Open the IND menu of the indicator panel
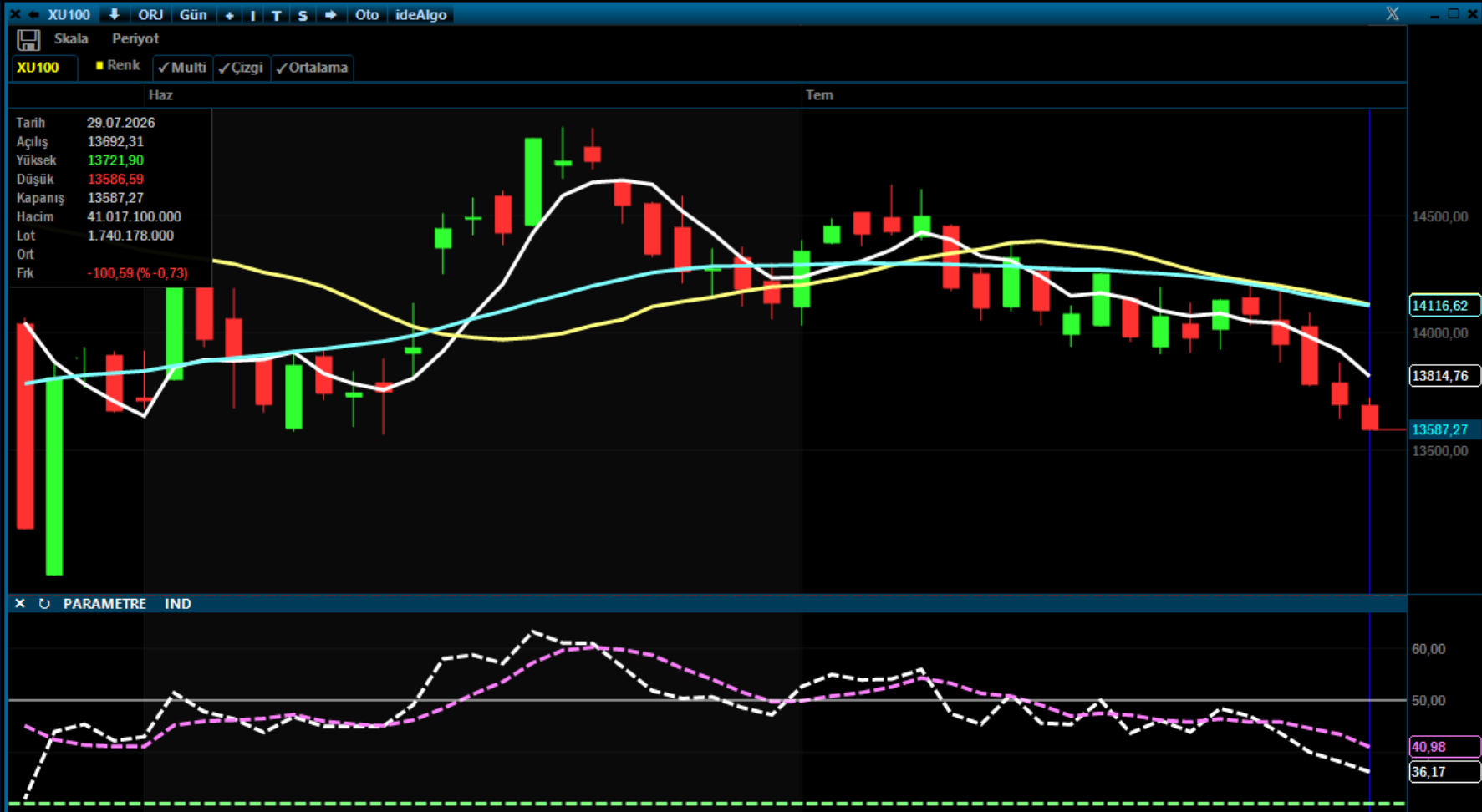This screenshot has width=1482, height=812. tap(178, 604)
